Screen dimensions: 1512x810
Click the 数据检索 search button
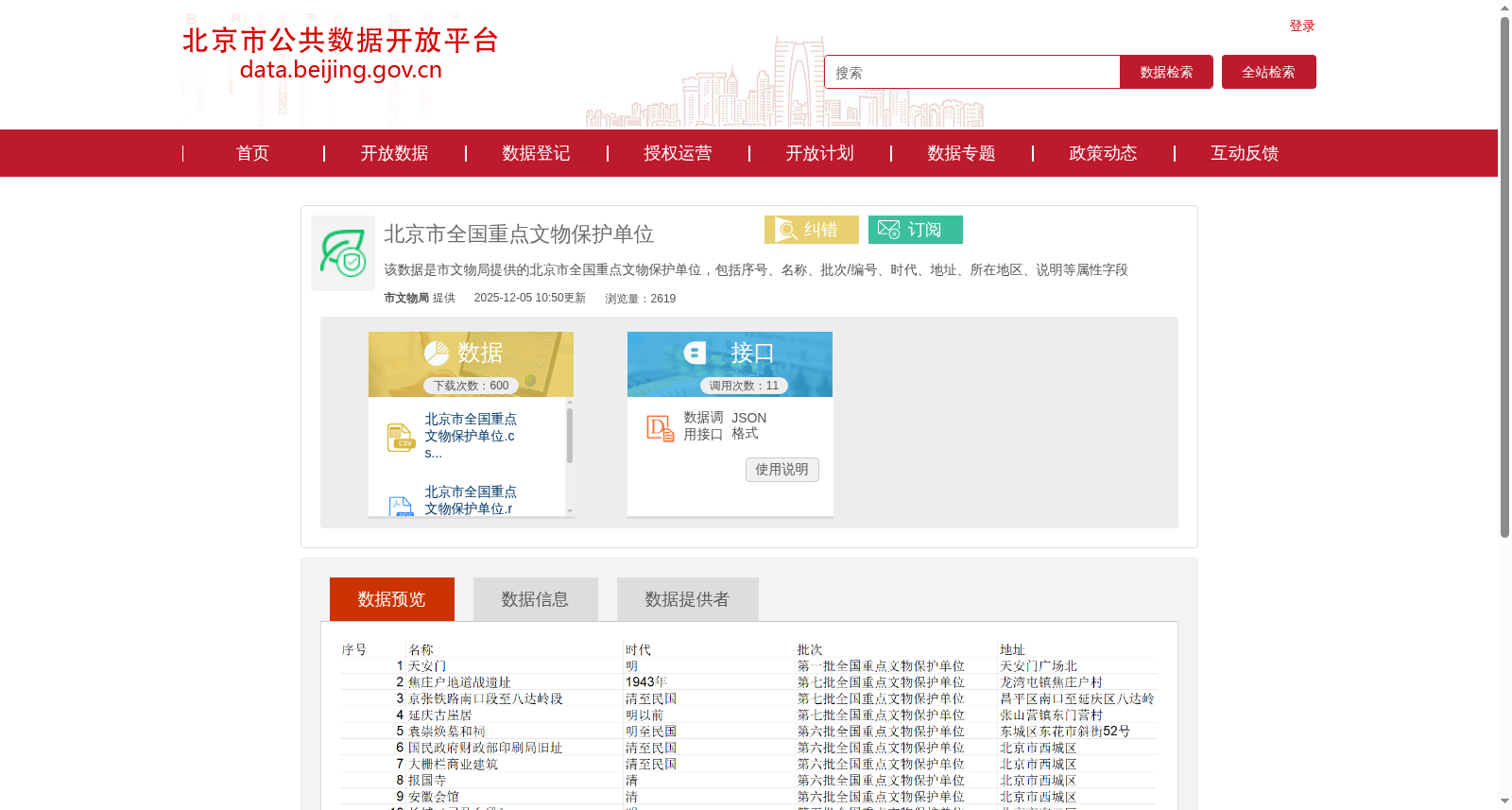(x=1166, y=72)
